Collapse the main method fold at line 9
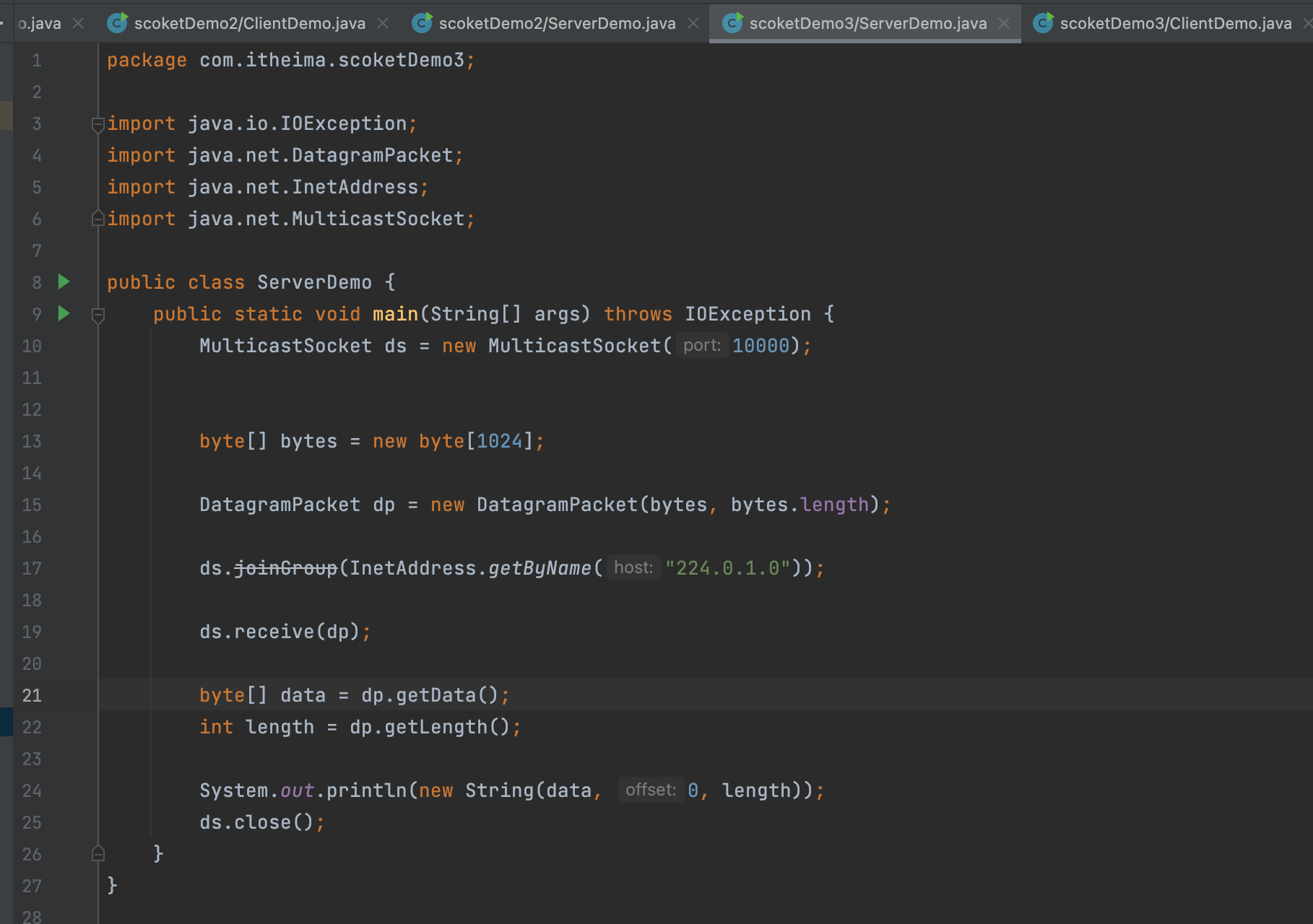 click(x=98, y=315)
